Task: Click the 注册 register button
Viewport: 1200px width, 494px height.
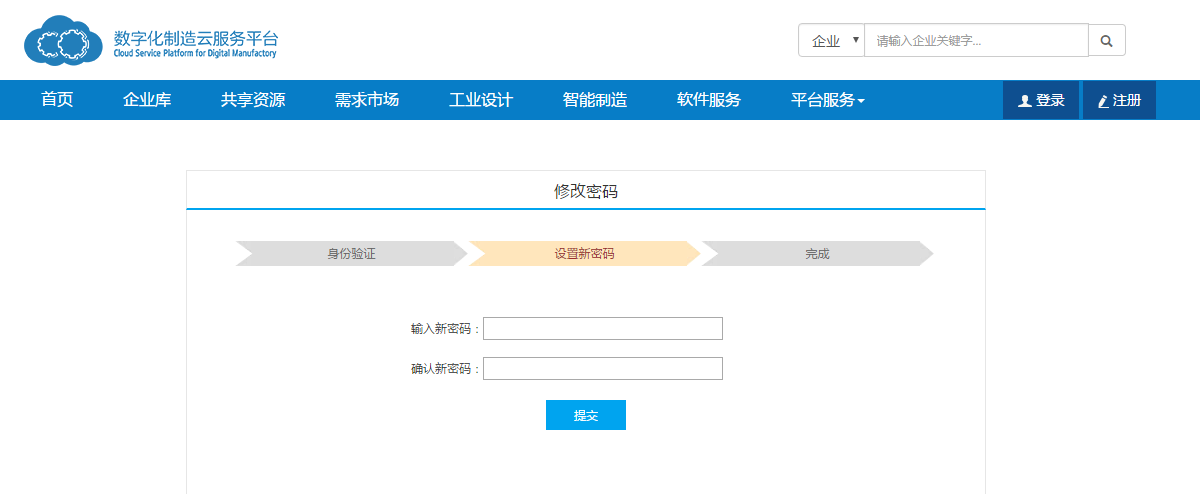Action: point(1119,100)
